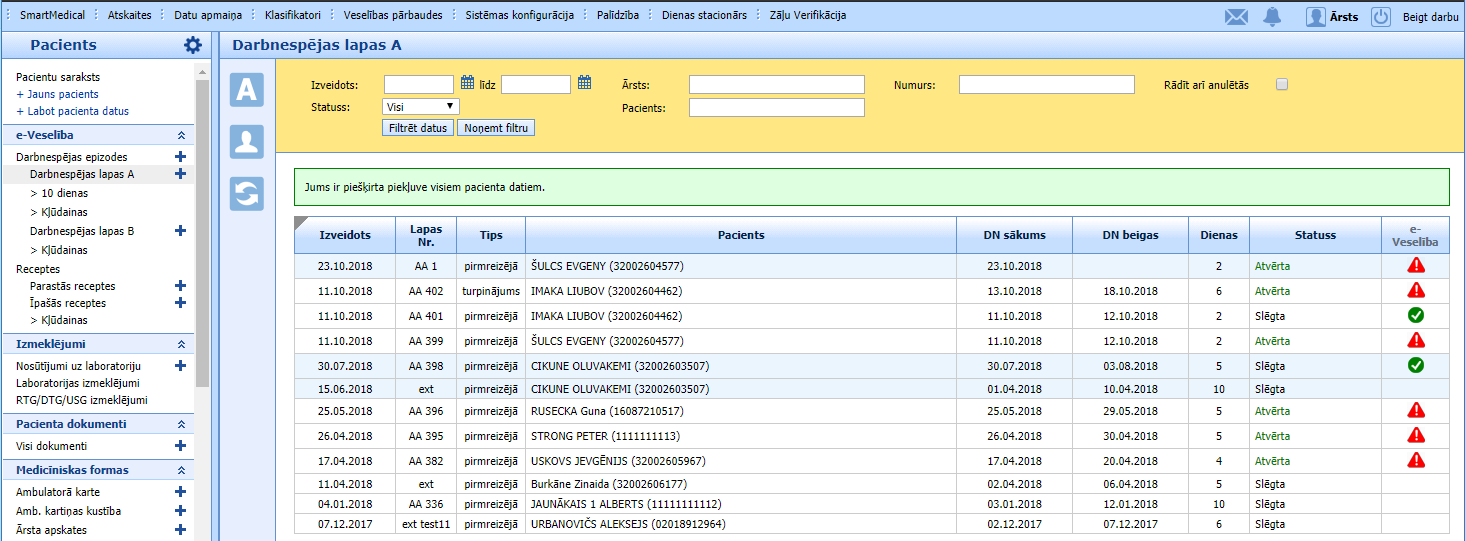Viewport: 1465px width, 541px height.
Task: Collapse the Izmeklējumi sidebar section
Action: coord(181,344)
